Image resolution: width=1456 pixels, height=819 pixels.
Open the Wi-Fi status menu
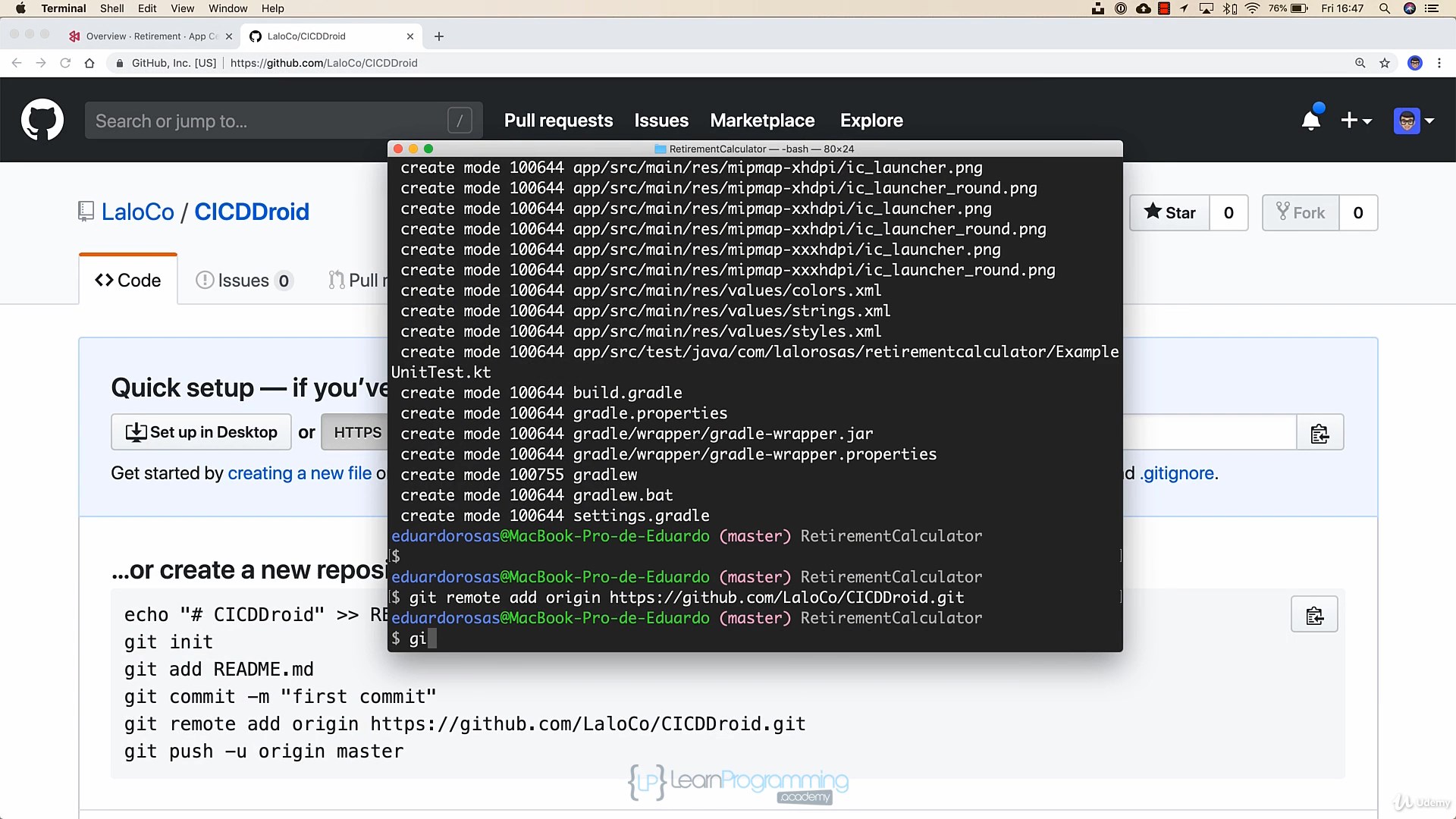(x=1253, y=8)
